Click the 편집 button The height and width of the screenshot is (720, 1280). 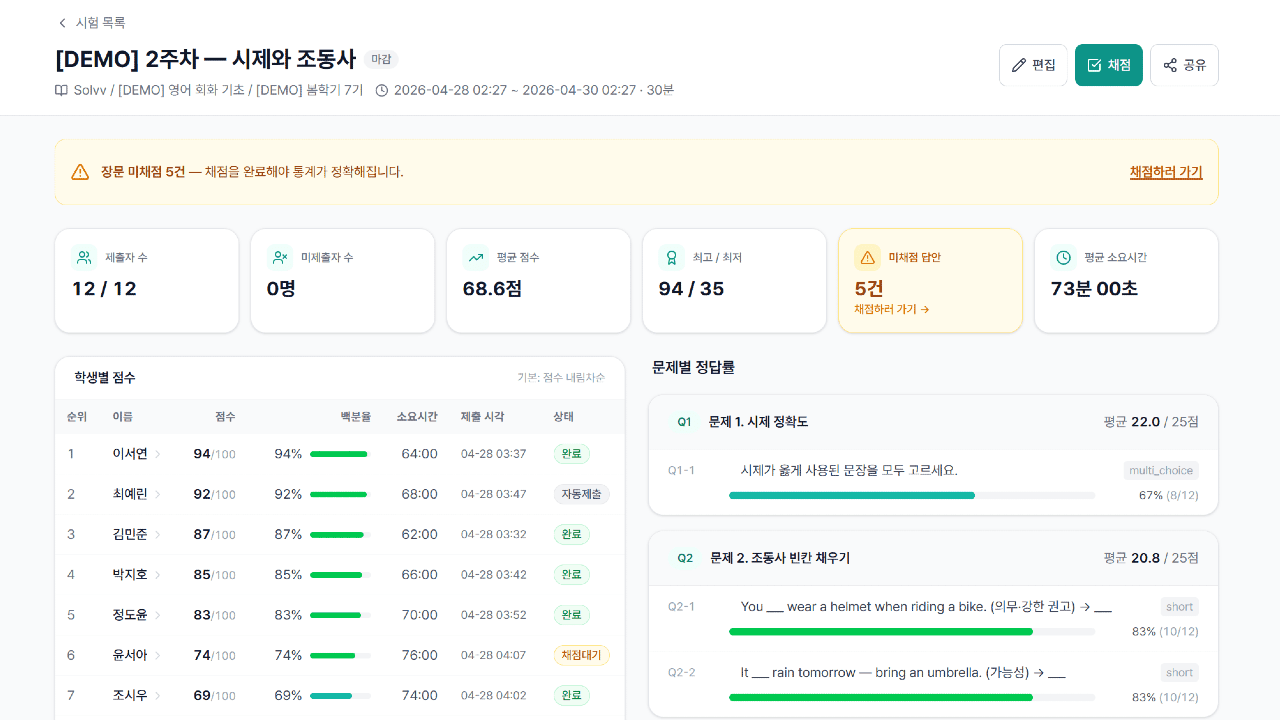click(x=1033, y=65)
